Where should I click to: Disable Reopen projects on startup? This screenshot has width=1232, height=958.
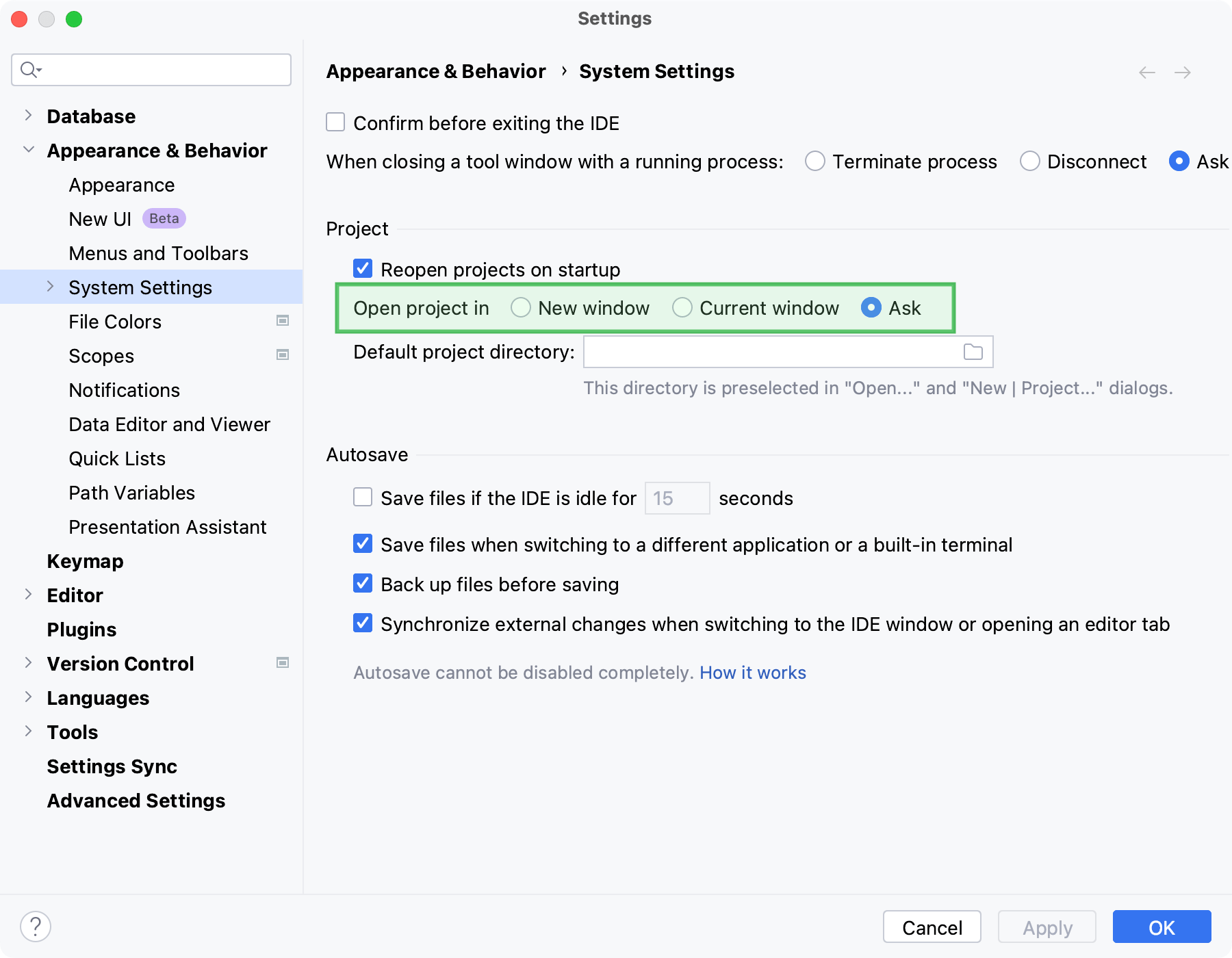click(x=362, y=269)
